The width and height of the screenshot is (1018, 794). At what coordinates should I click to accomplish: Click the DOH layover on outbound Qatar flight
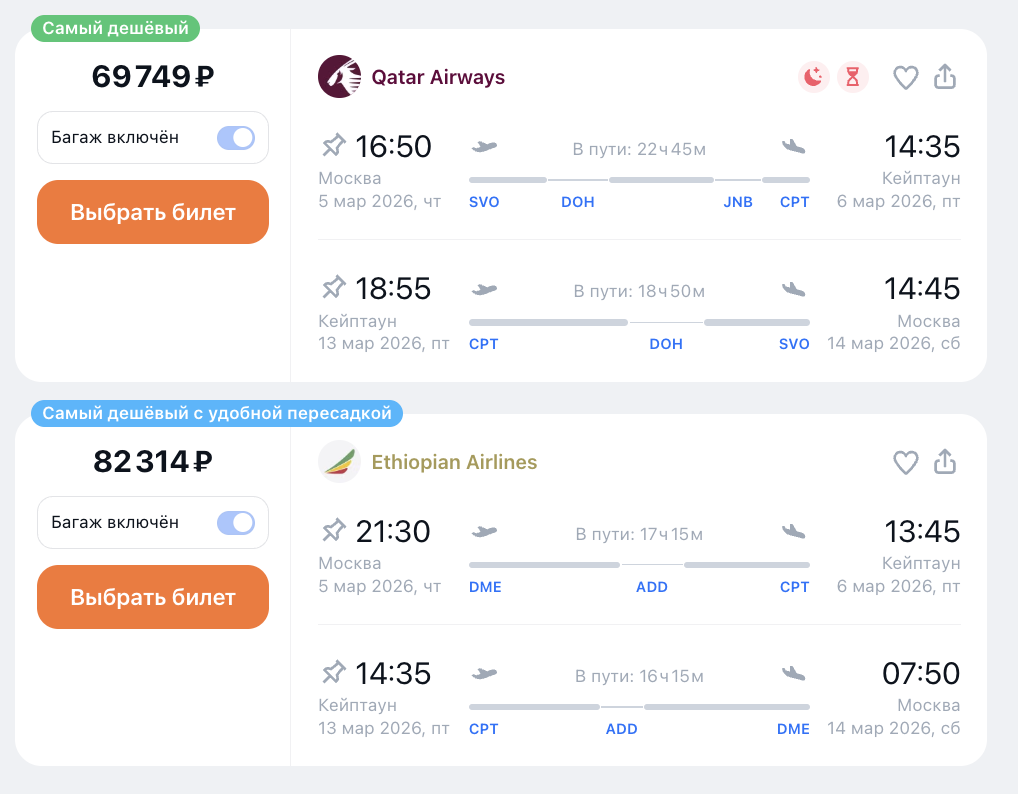point(577,202)
